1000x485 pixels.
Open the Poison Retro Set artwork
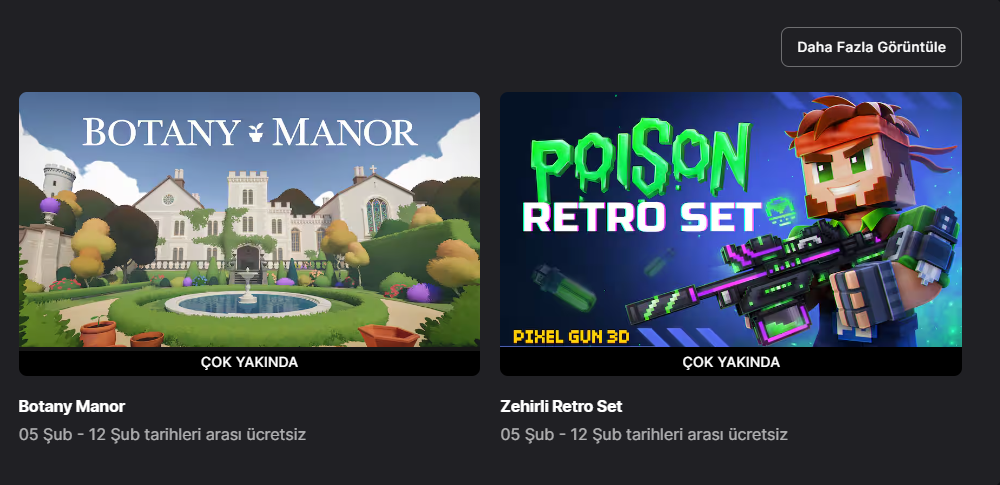(x=731, y=220)
